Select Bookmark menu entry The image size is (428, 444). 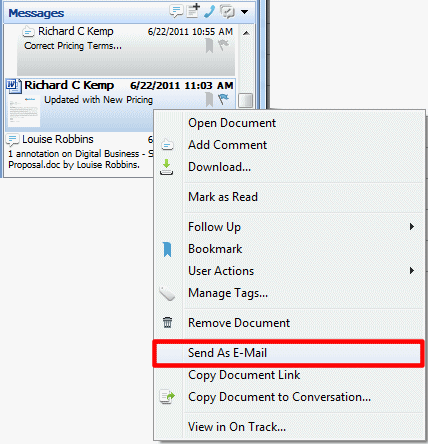pos(288,249)
